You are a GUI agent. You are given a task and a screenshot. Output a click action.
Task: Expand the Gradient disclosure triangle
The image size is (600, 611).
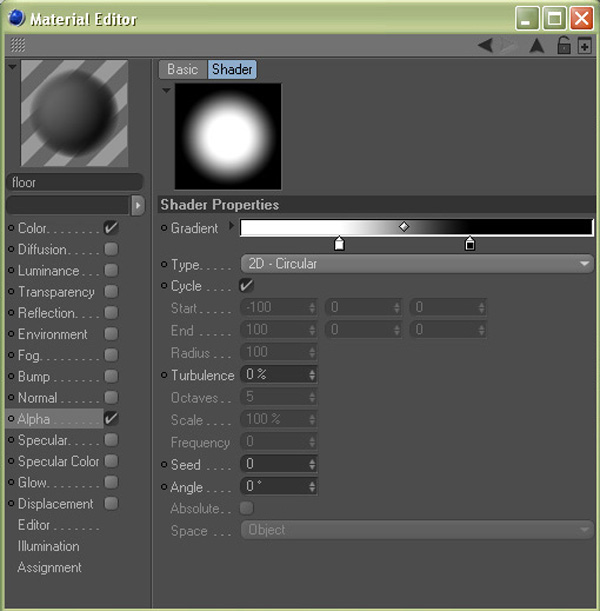(232, 227)
